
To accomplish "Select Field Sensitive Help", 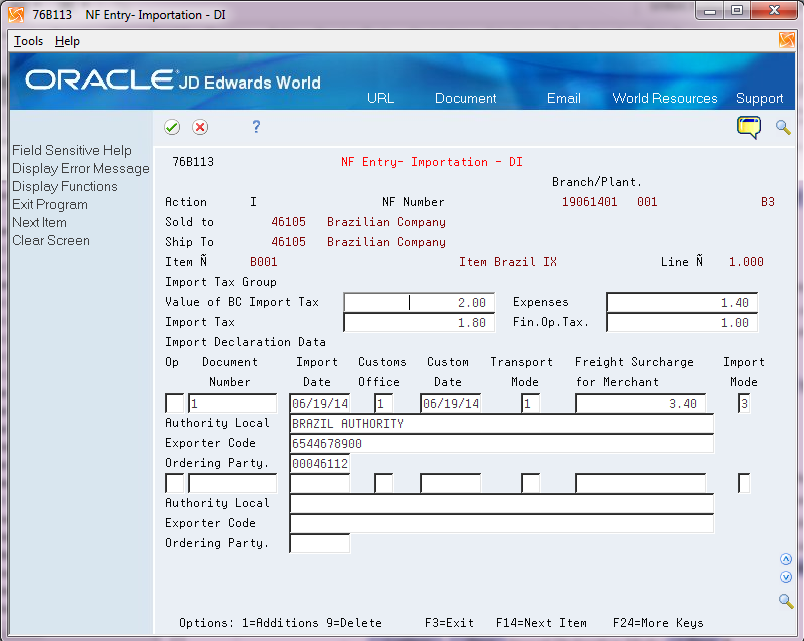I will 72,150.
